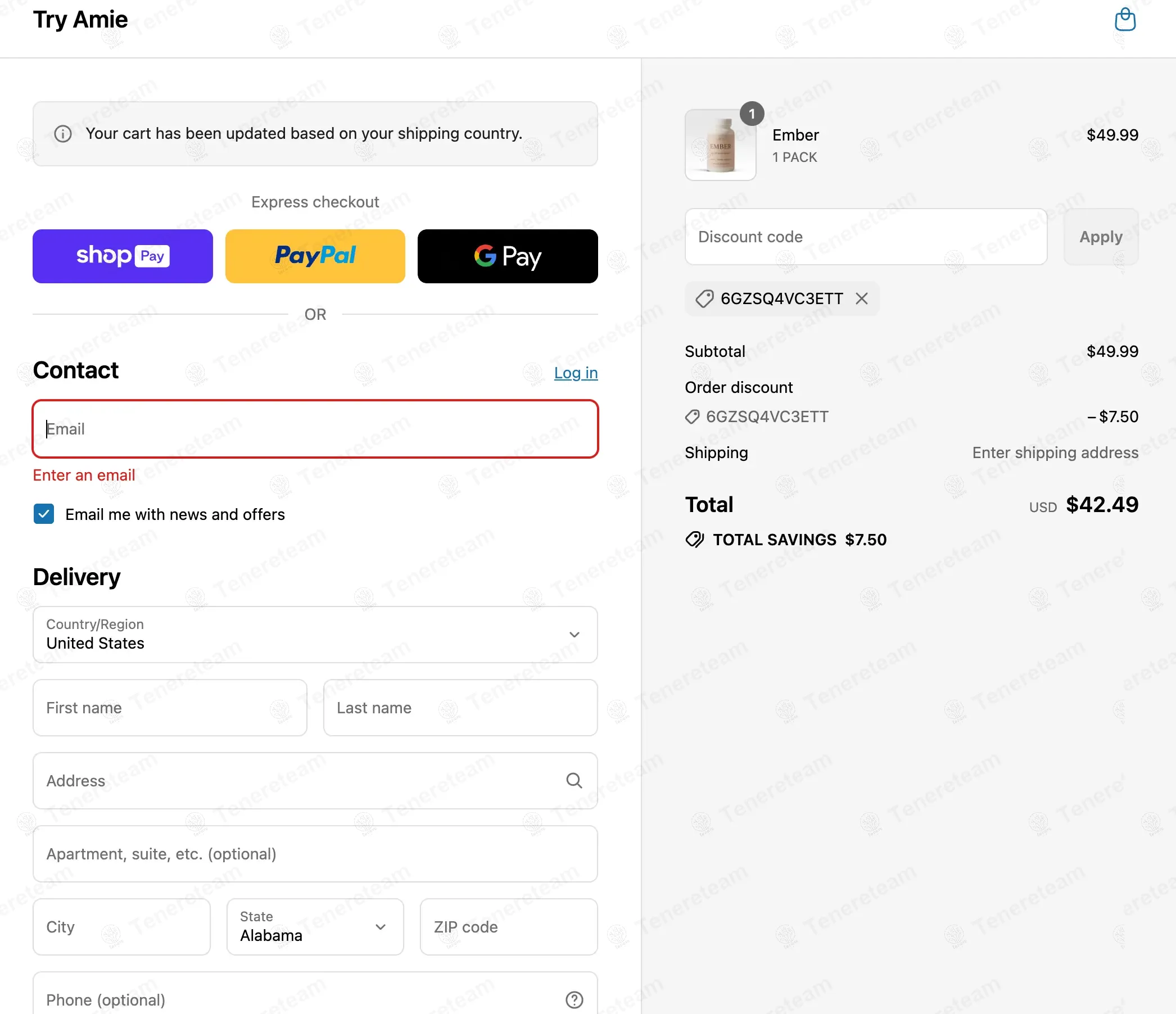Screen dimensions: 1176x1014
Task: Click the total amount $42.49
Action: coord(1102,504)
